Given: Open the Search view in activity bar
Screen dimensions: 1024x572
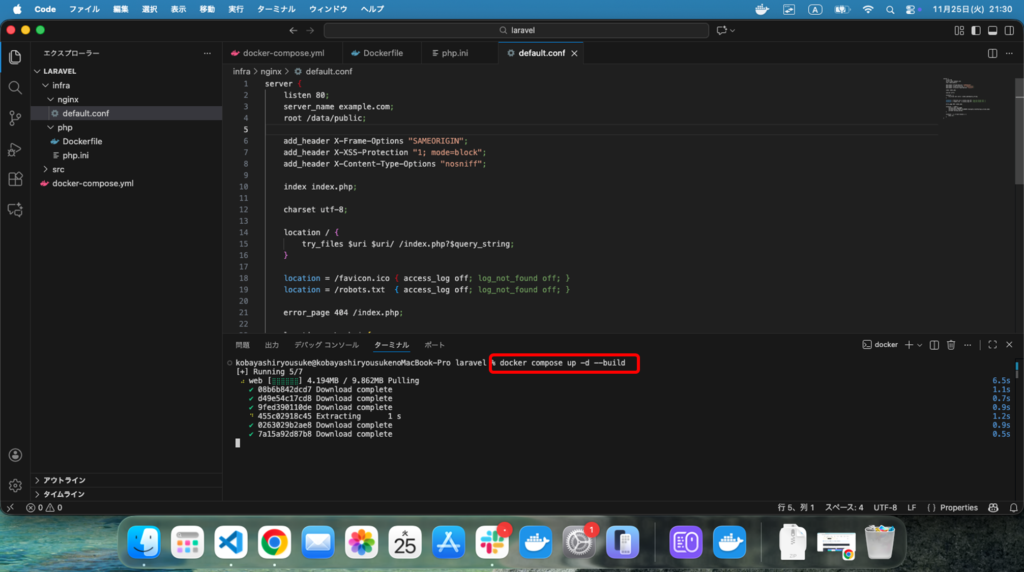Looking at the screenshot, I should [15, 87].
